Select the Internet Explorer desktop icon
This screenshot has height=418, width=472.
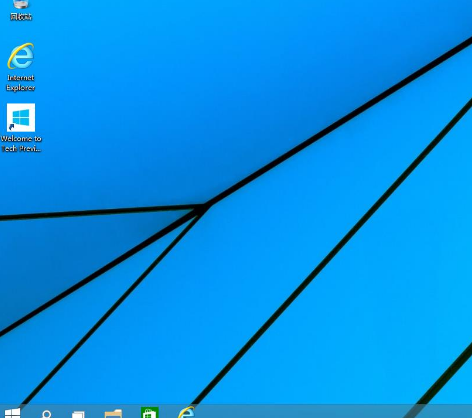21,56
